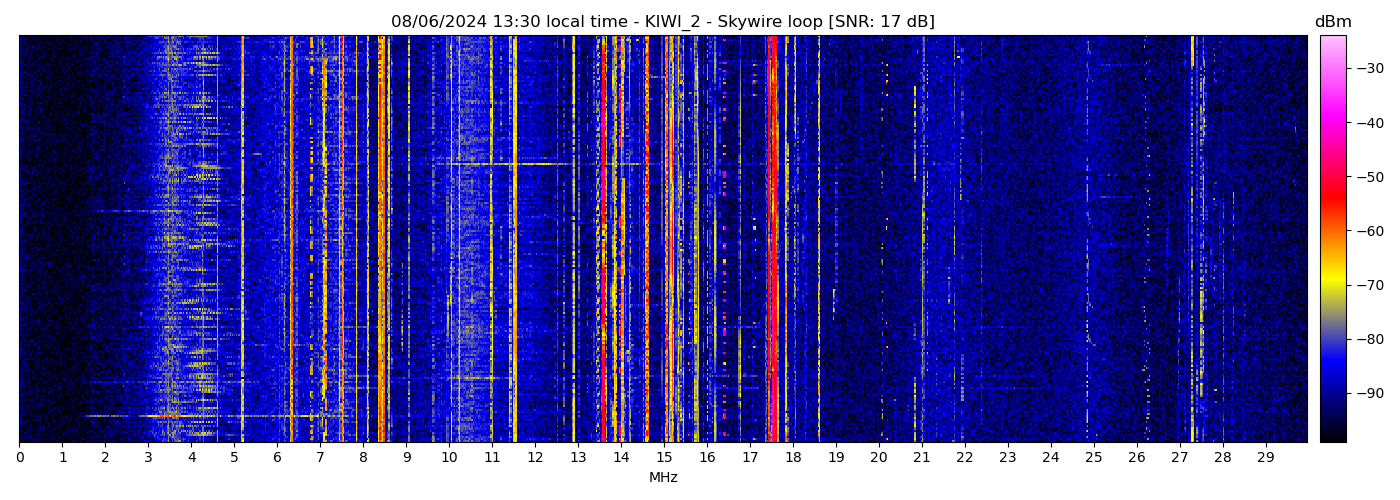Click the yellow vertical line at 5.2 MHz
The image size is (1400, 500).
pyautogui.click(x=243, y=240)
